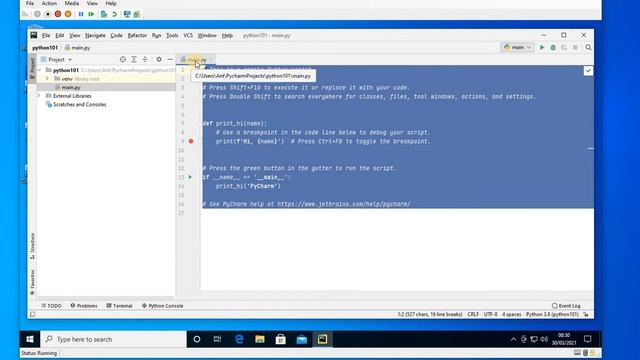Open the main run configuration dropdown
Viewport: 640px width, 360px height.
(x=518, y=47)
